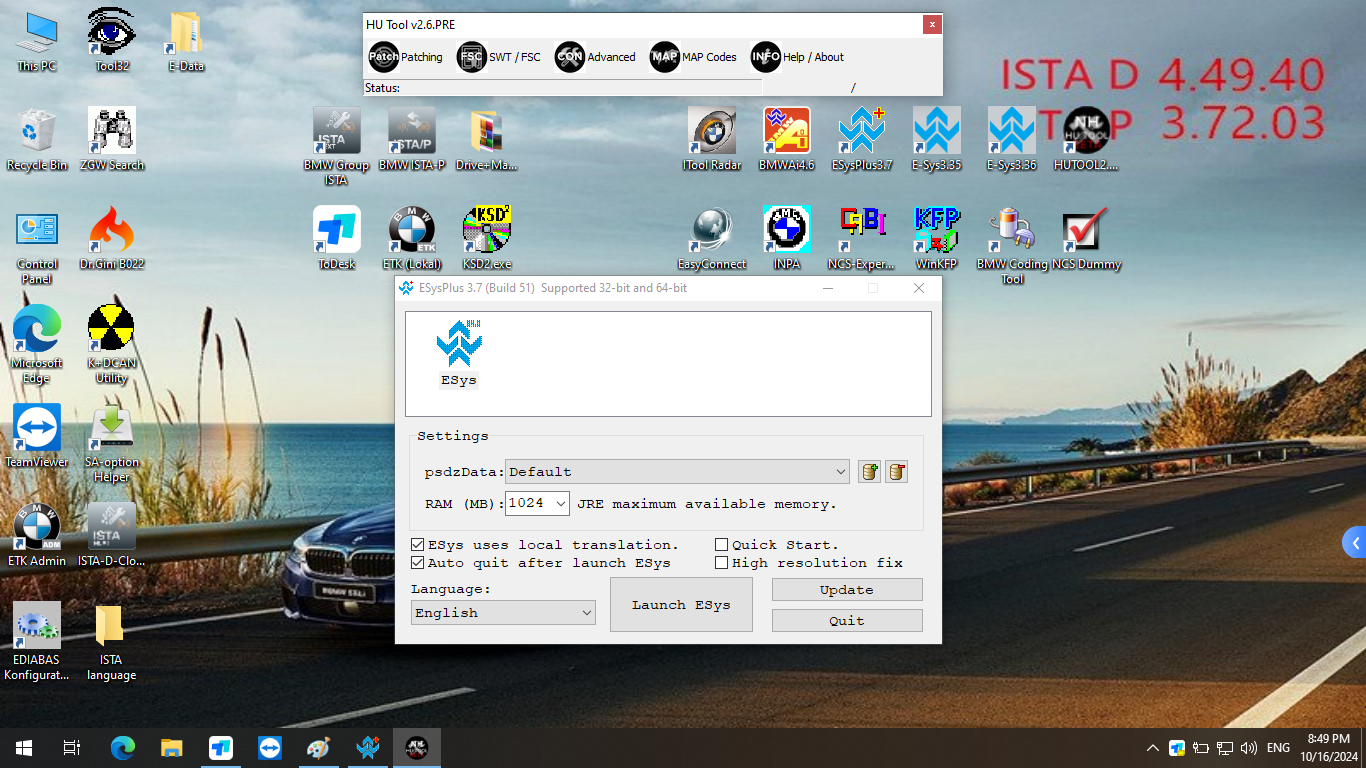Image resolution: width=1366 pixels, height=768 pixels.
Task: Open TeamViewer desktop icon
Action: point(37,436)
